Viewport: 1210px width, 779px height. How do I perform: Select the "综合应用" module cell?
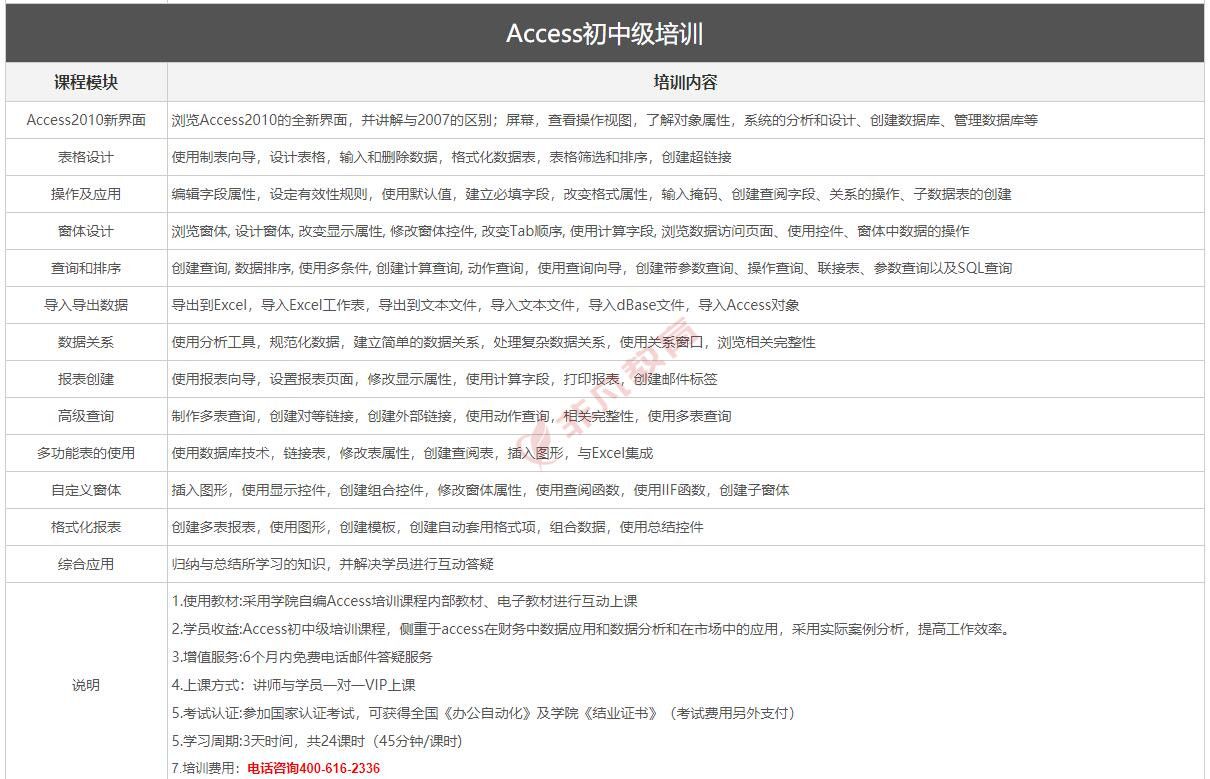pos(86,564)
